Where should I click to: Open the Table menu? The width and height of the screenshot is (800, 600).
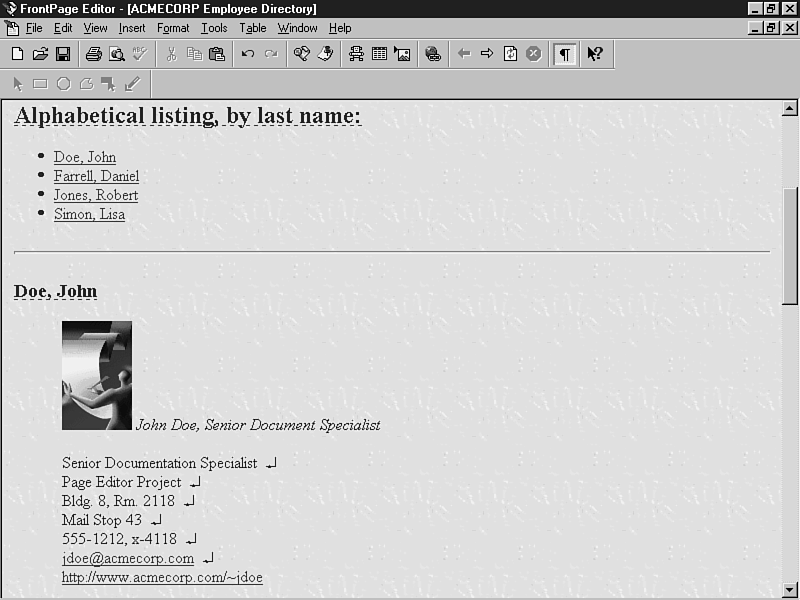pyautogui.click(x=252, y=28)
